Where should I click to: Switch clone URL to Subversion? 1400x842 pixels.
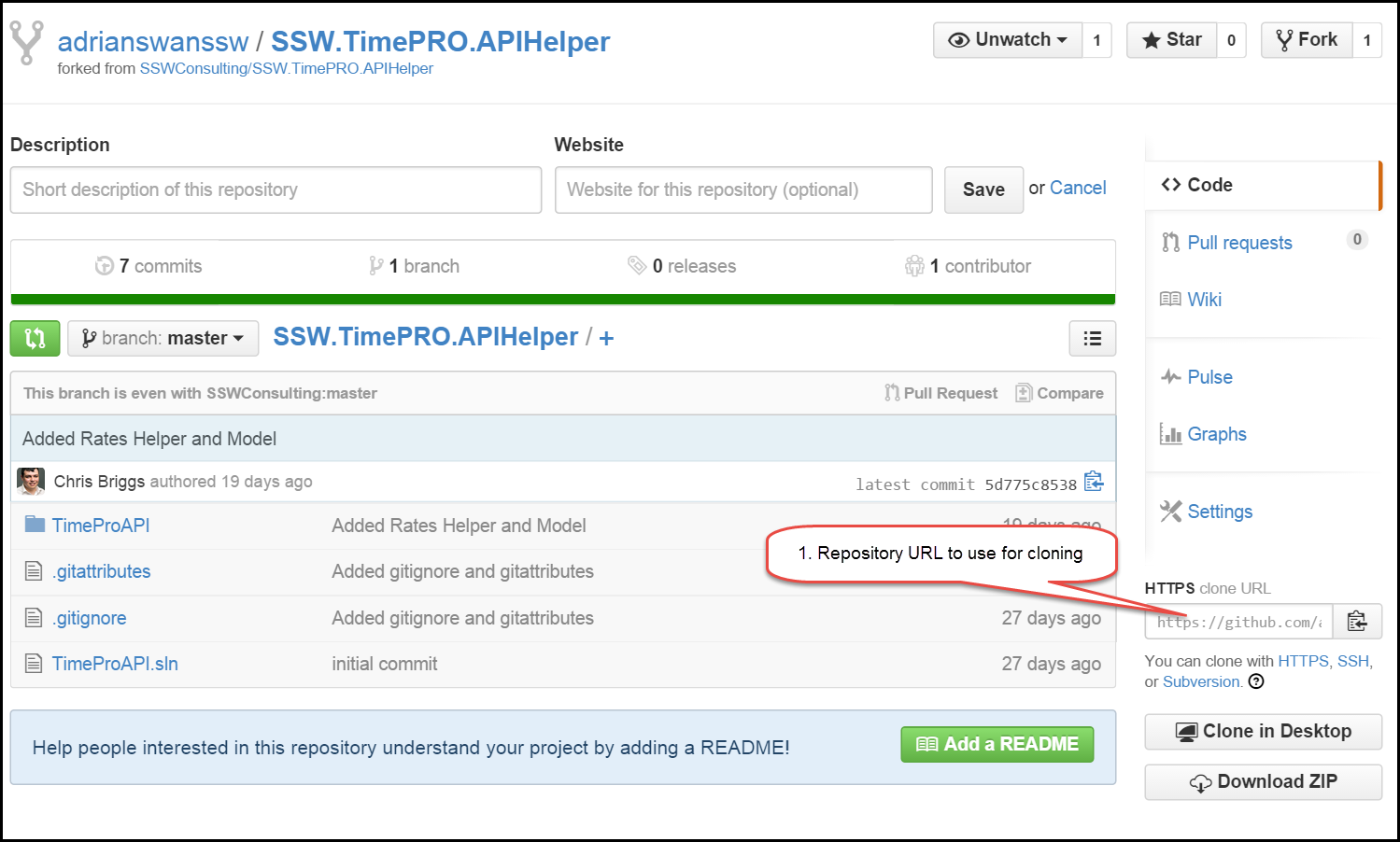click(x=1202, y=681)
